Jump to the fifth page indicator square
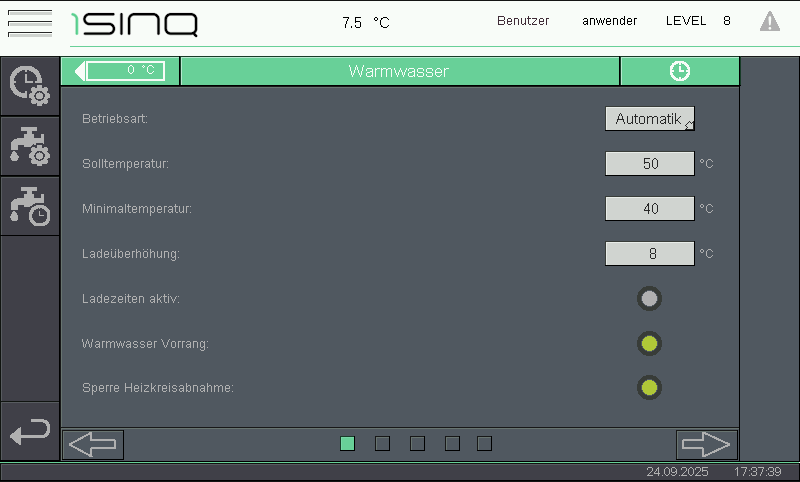Screen dimensions: 800x482 (x=484, y=443)
